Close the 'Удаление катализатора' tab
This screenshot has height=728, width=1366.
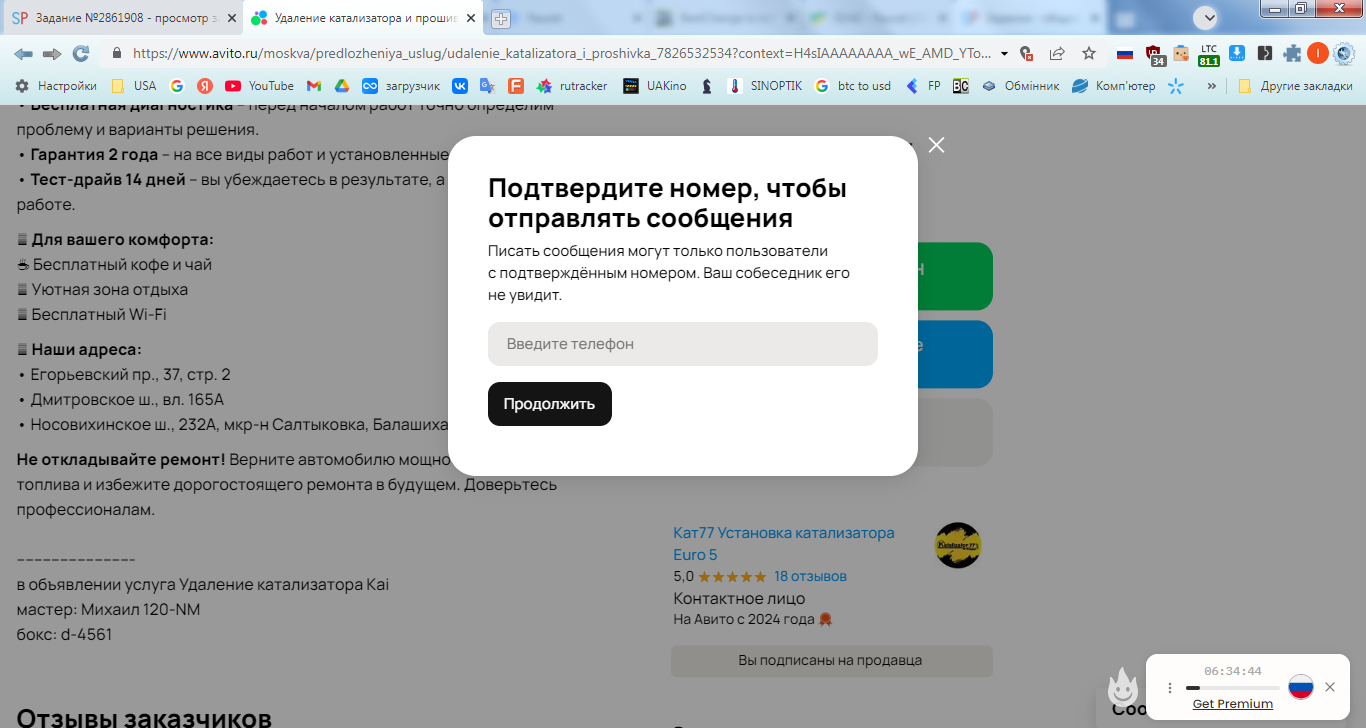click(x=471, y=18)
